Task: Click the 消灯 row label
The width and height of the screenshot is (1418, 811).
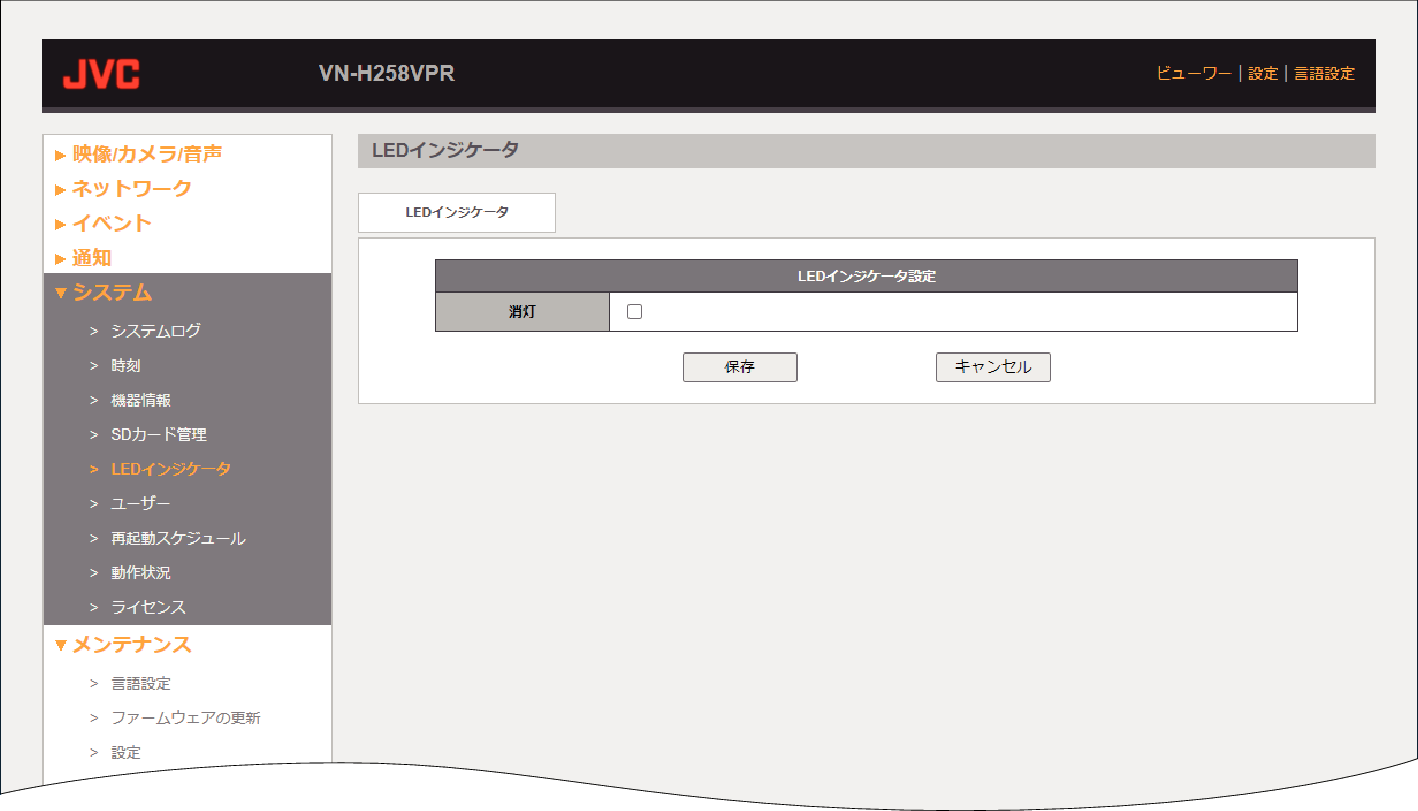Action: [522, 311]
